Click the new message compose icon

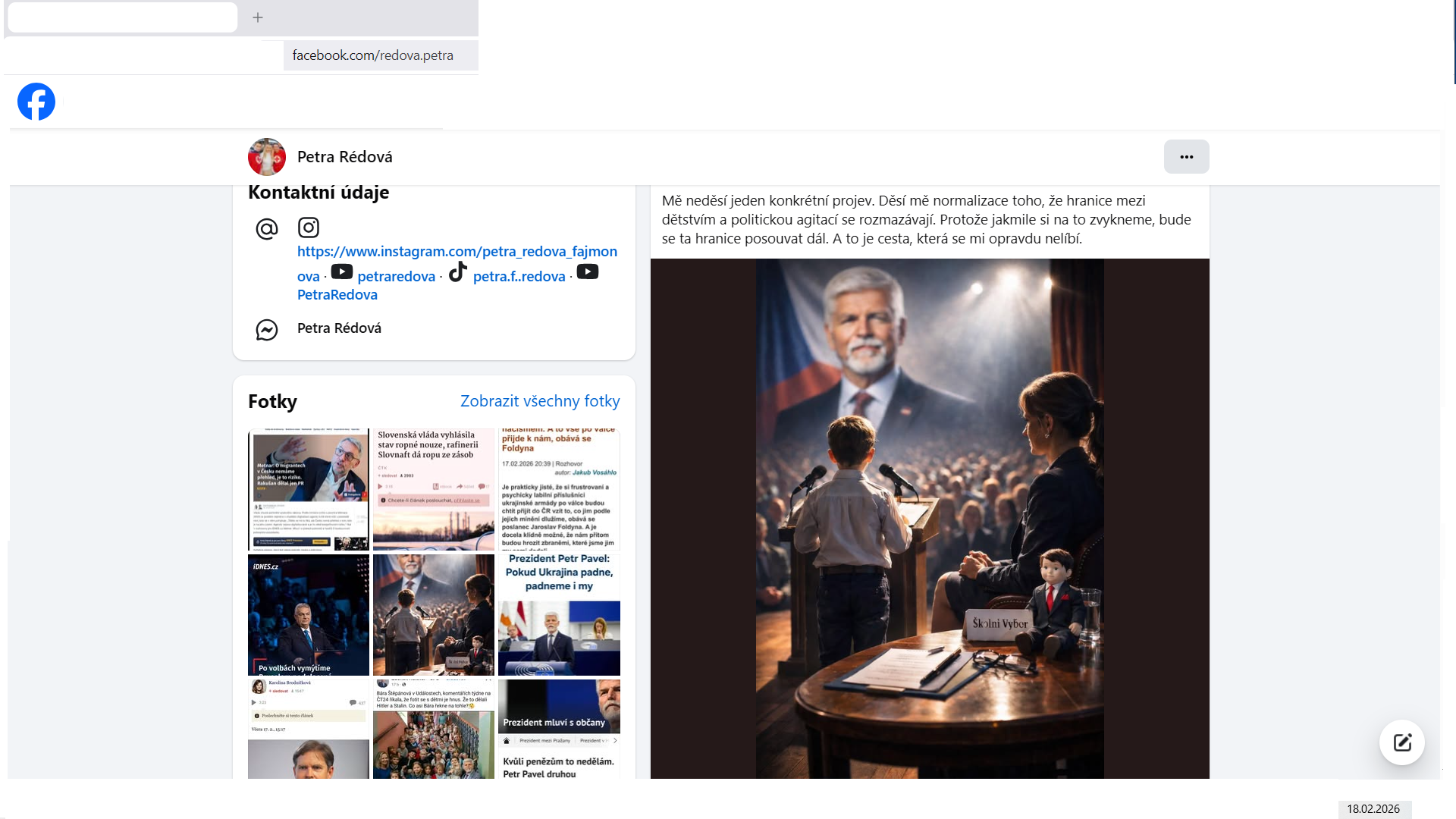[1401, 742]
